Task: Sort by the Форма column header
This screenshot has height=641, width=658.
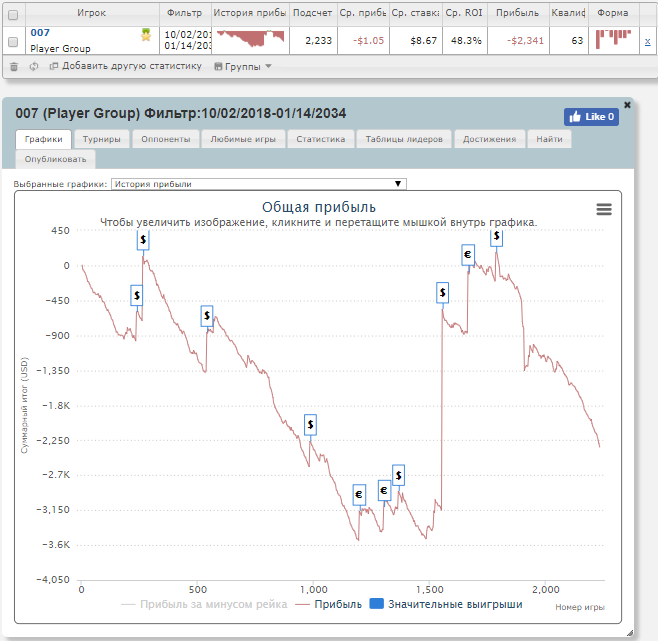Action: coord(613,13)
